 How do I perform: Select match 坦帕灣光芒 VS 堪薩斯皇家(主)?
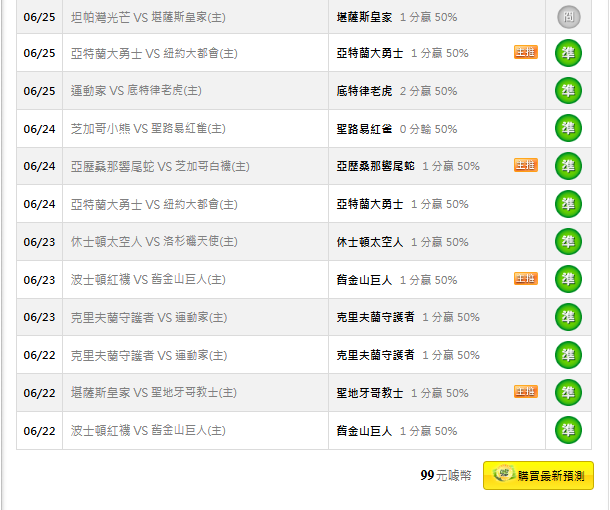(x=148, y=17)
